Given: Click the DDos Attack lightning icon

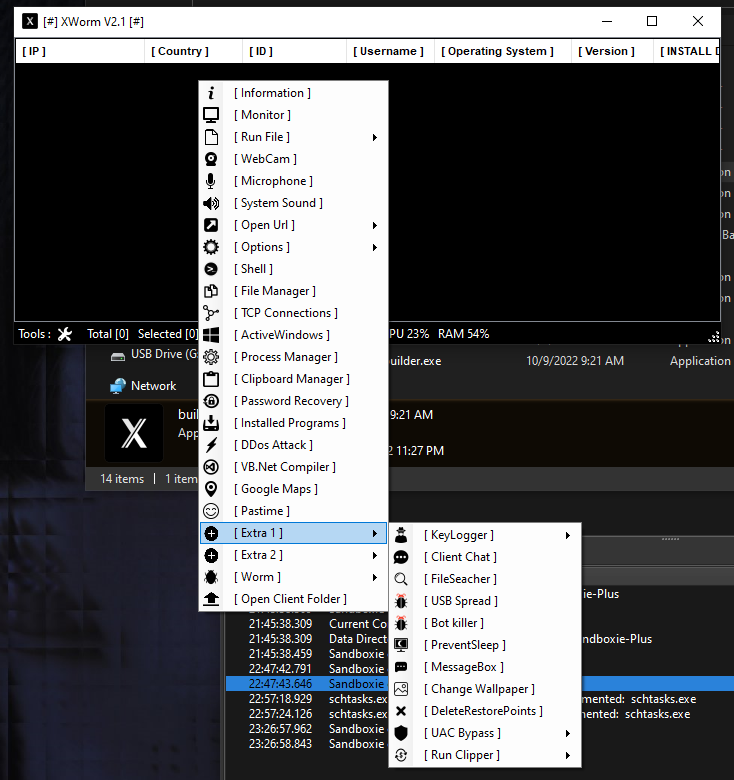Looking at the screenshot, I should point(211,445).
